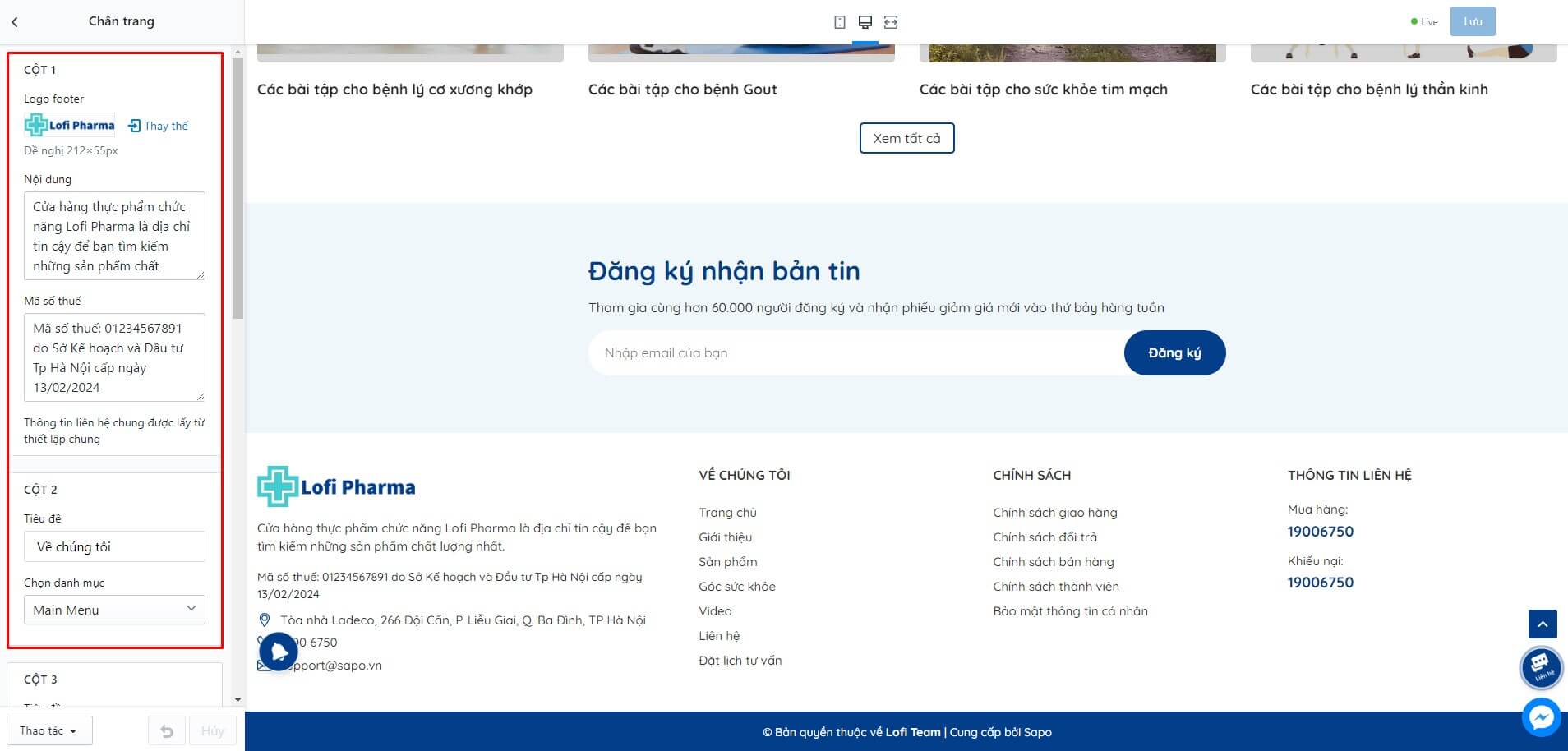Open Các bài tập cho bệnh Gout article
Image resolution: width=1568 pixels, height=751 pixels.
(683, 90)
